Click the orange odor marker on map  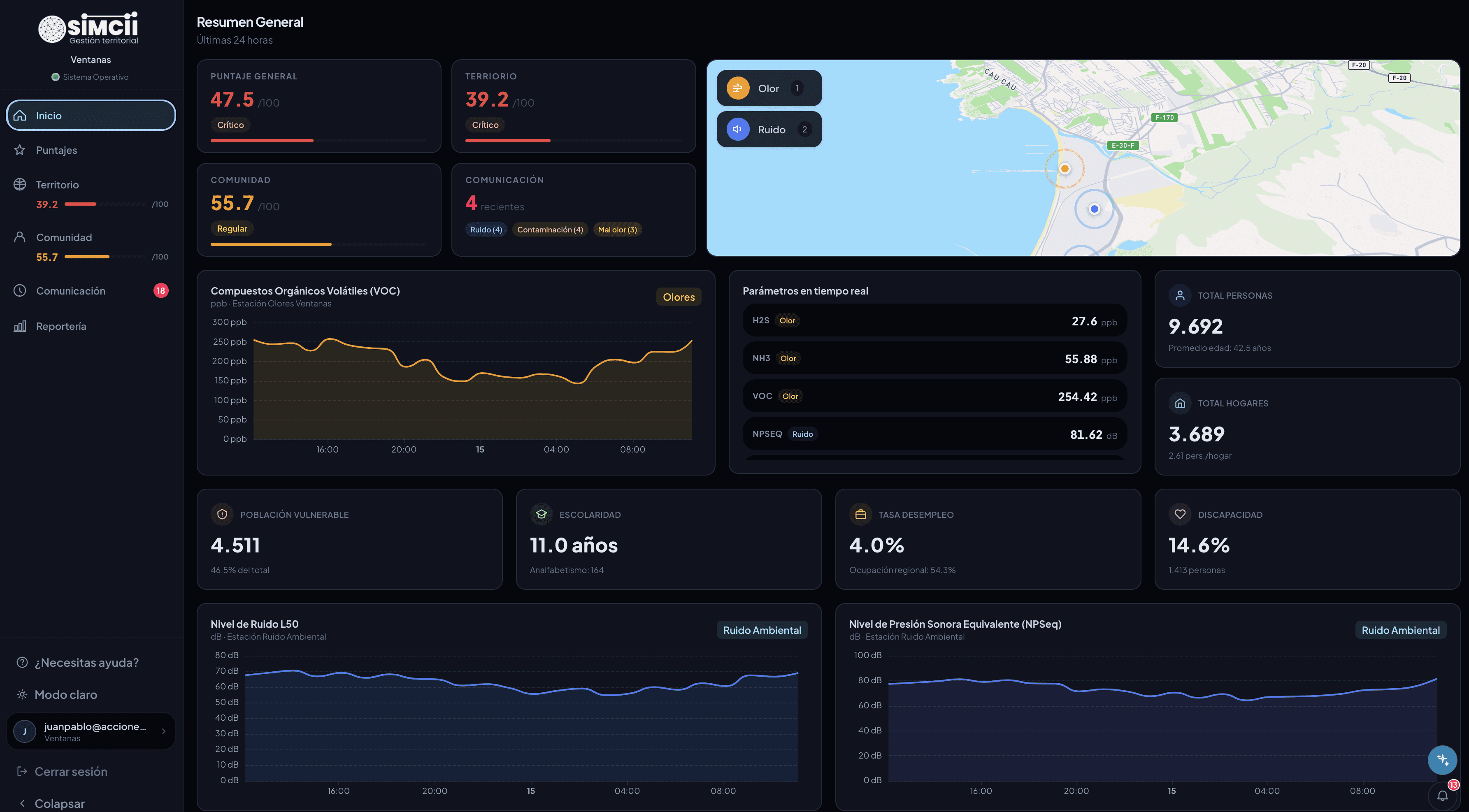[1064, 169]
